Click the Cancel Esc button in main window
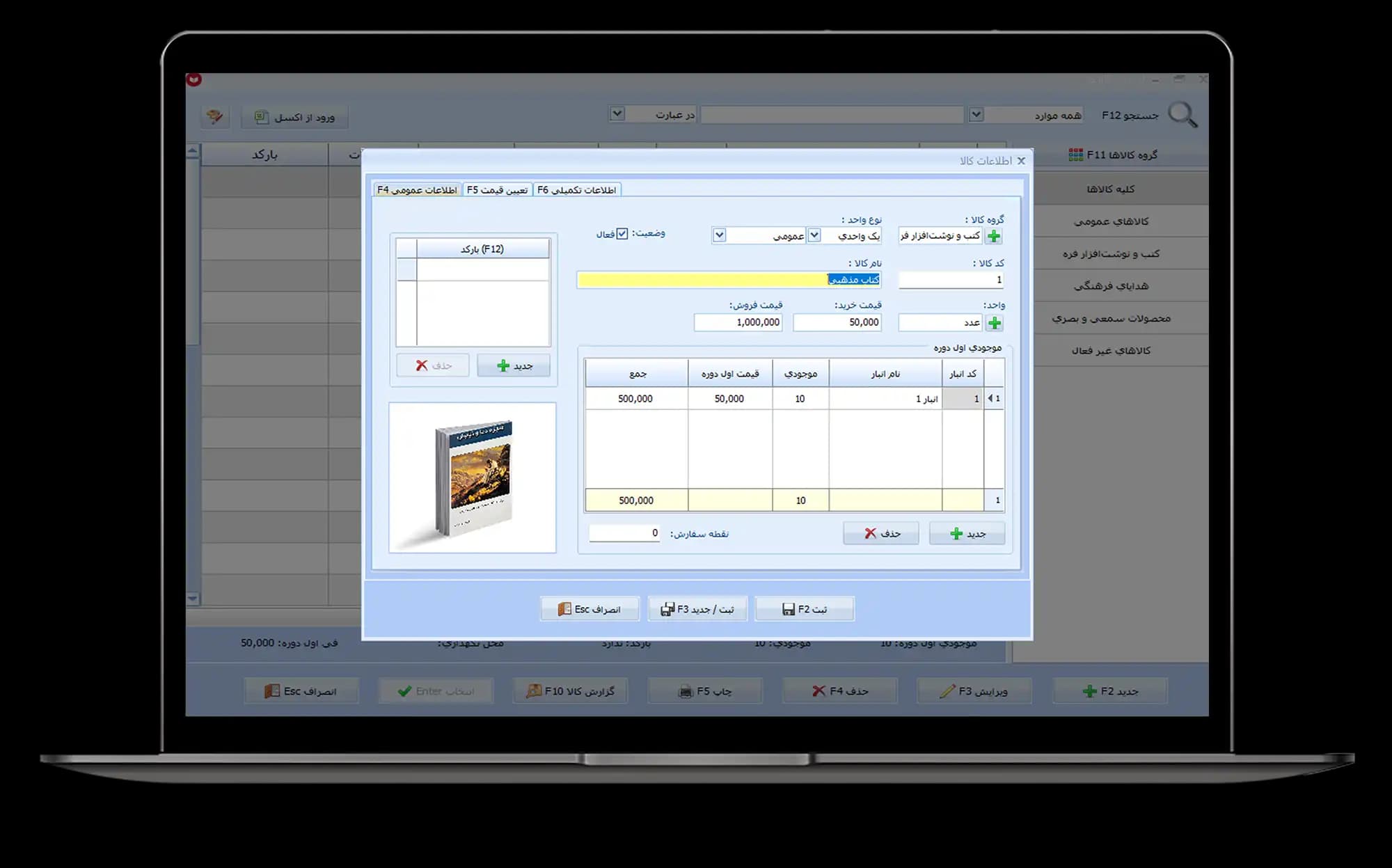1392x868 pixels. click(301, 691)
